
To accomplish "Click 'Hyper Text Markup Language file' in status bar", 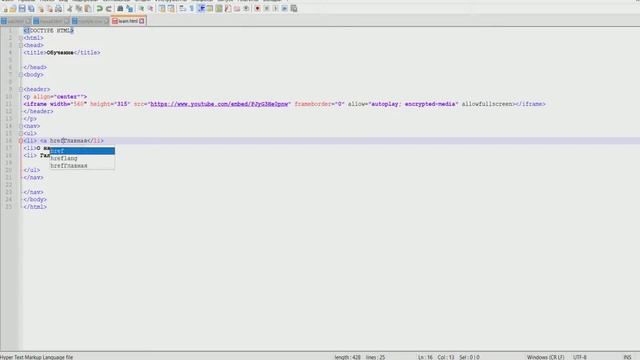I will tap(37, 357).
